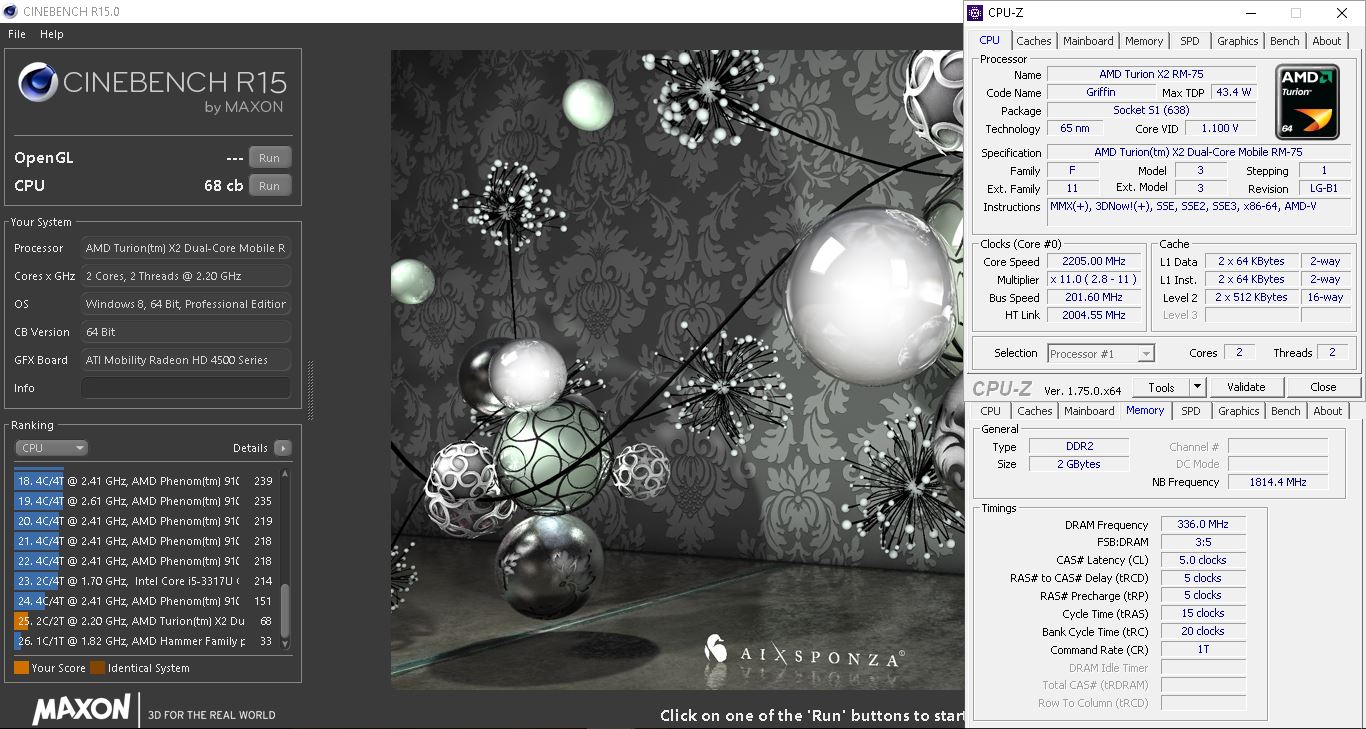1366x729 pixels.
Task: Click the ranking list scrollbar thumb
Action: click(285, 612)
